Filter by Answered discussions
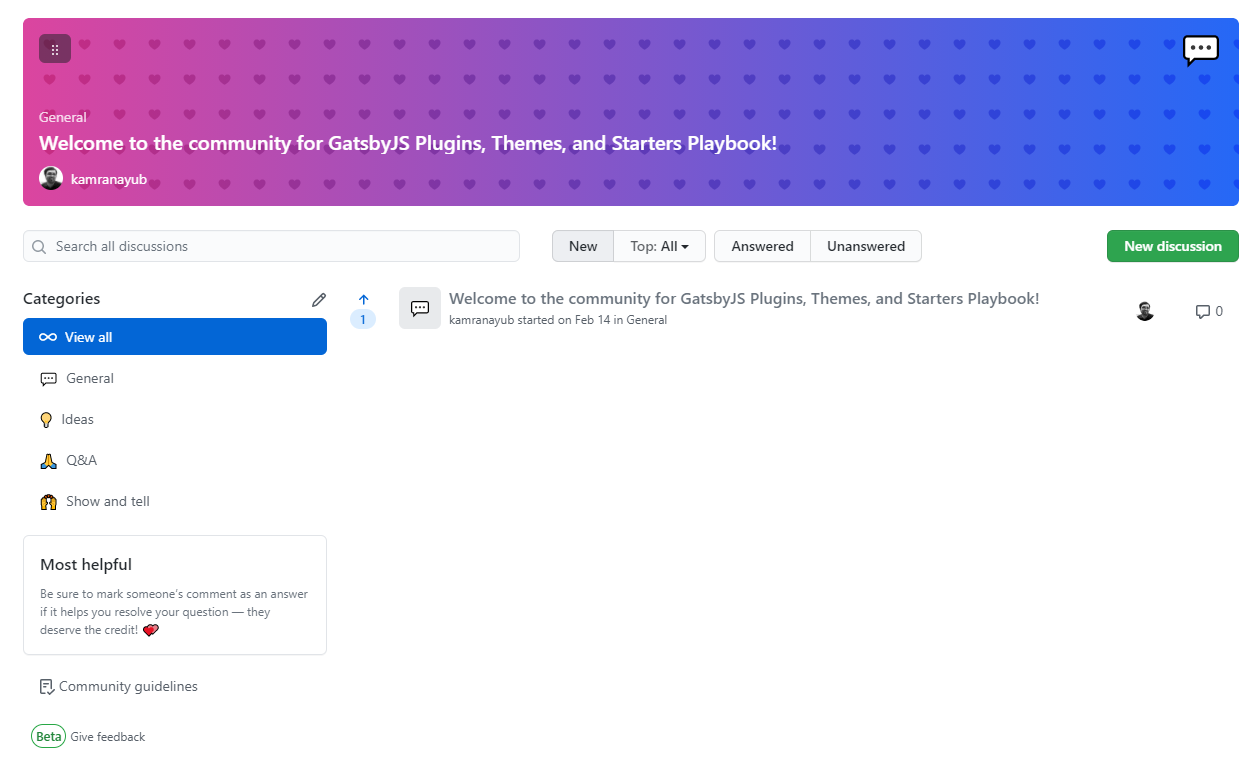 click(x=762, y=246)
